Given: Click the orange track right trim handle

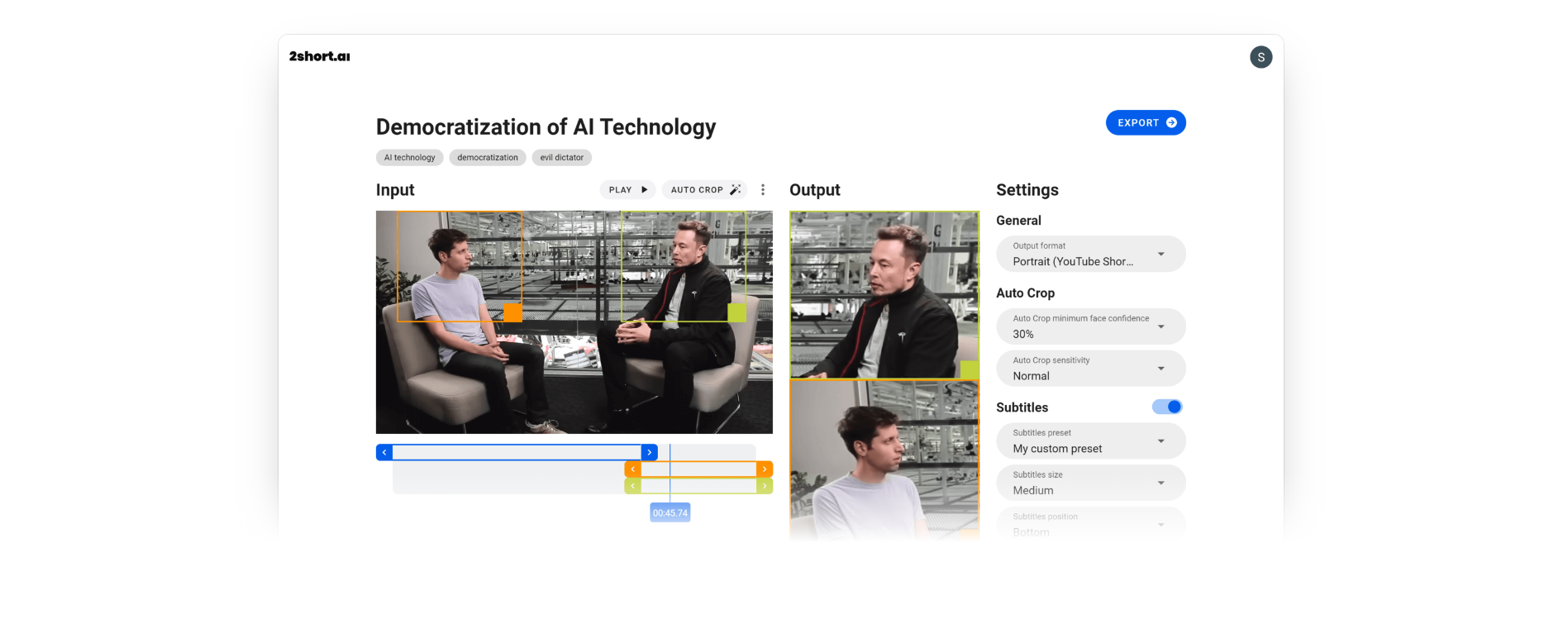Looking at the screenshot, I should coord(765,469).
